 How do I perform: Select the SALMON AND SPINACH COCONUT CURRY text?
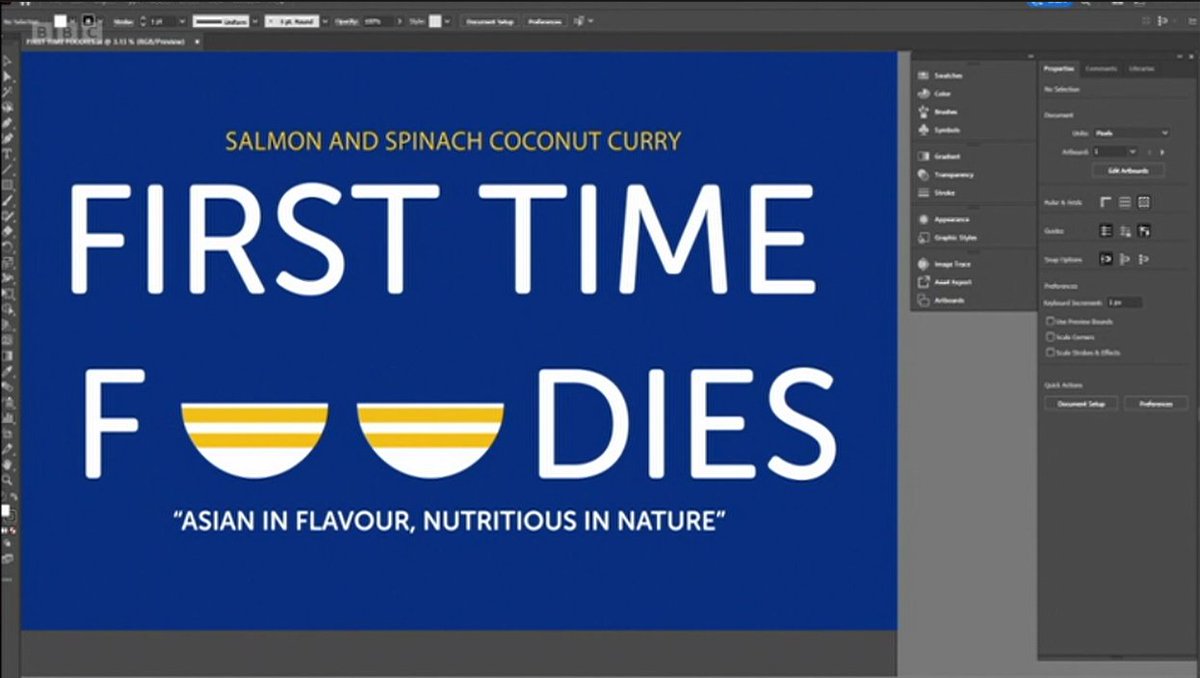pos(453,140)
